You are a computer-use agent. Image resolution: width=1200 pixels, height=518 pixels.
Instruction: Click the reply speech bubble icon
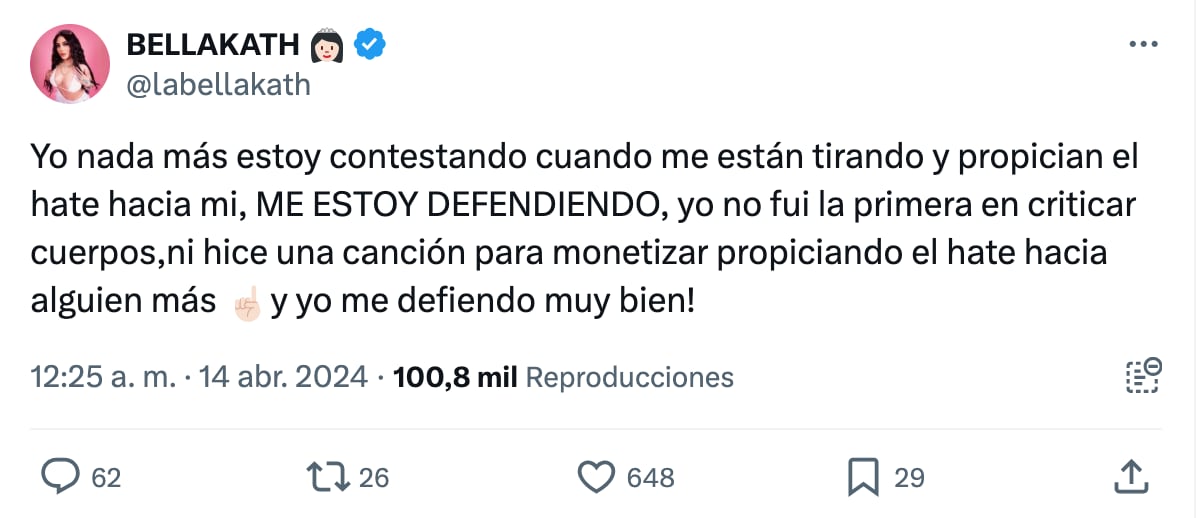pyautogui.click(x=61, y=477)
